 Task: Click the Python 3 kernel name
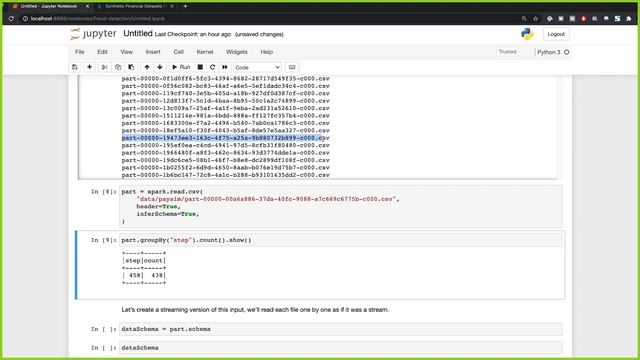click(549, 52)
